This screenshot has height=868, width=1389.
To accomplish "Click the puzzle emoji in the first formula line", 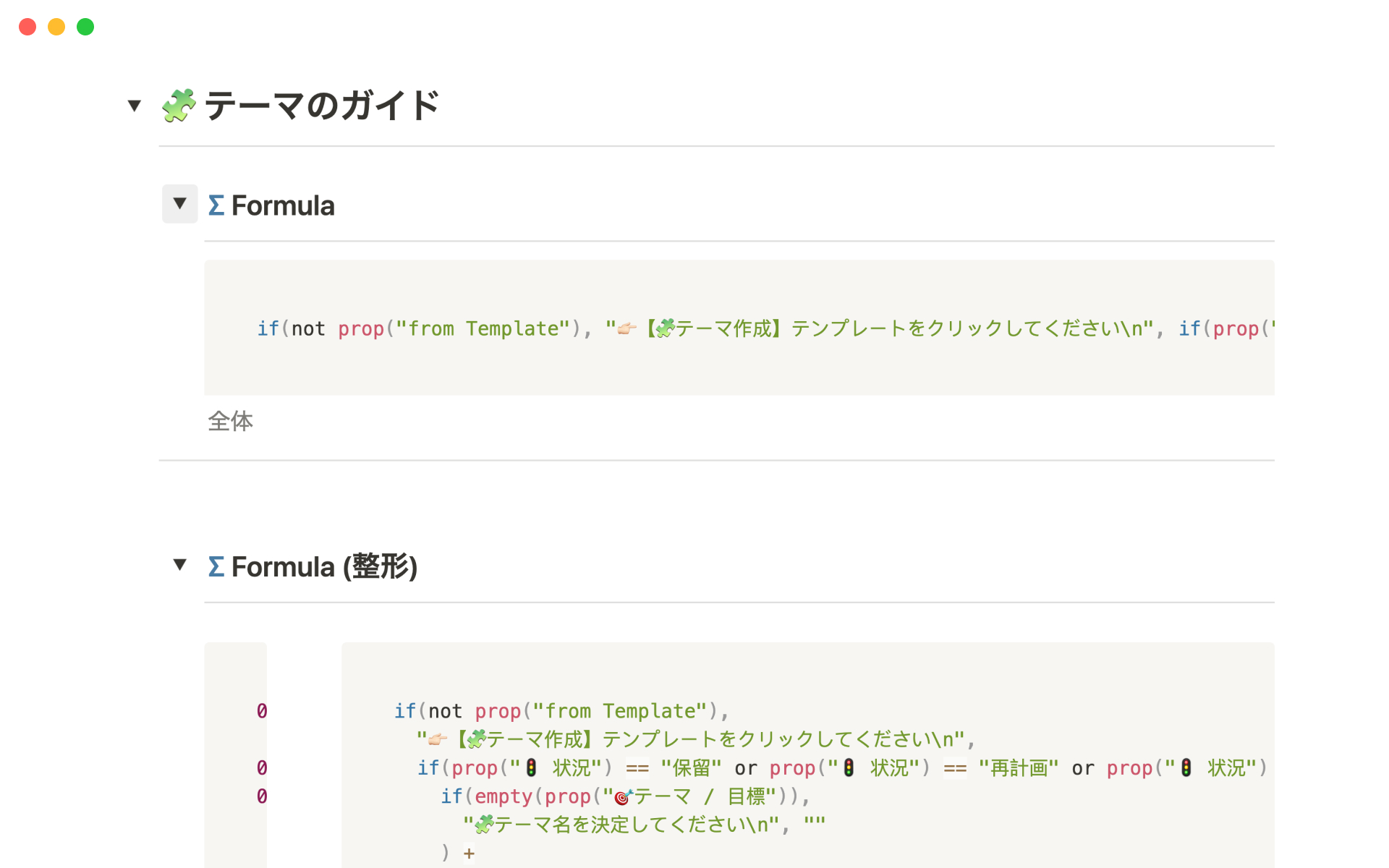I will (x=665, y=329).
